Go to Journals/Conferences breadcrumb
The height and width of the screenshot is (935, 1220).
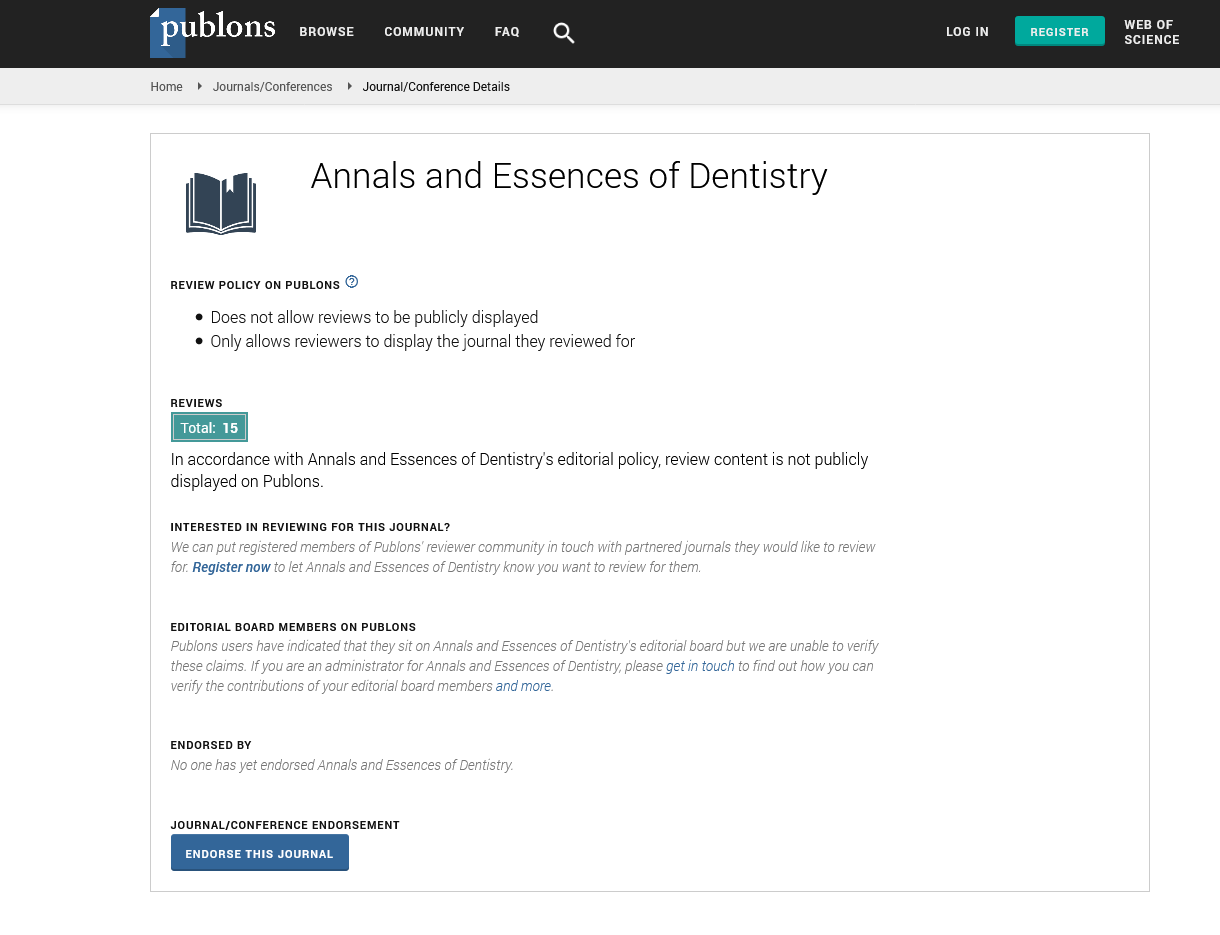(272, 87)
